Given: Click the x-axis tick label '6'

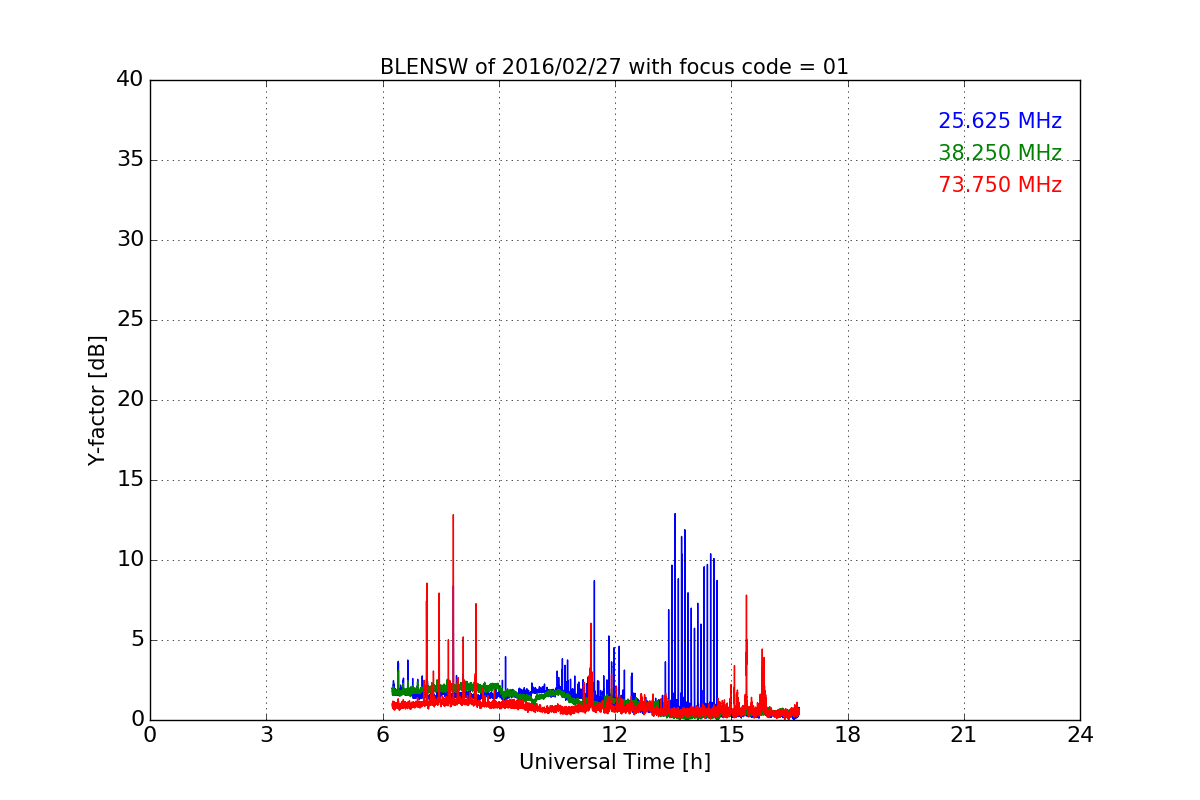Looking at the screenshot, I should click(383, 735).
